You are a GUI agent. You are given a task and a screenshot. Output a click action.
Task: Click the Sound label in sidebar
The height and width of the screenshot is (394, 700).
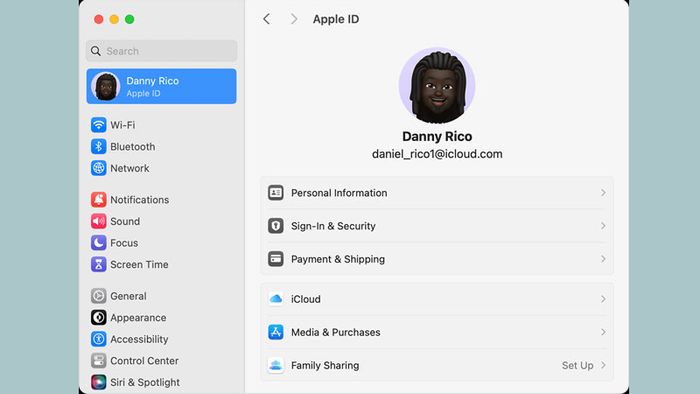(x=125, y=221)
